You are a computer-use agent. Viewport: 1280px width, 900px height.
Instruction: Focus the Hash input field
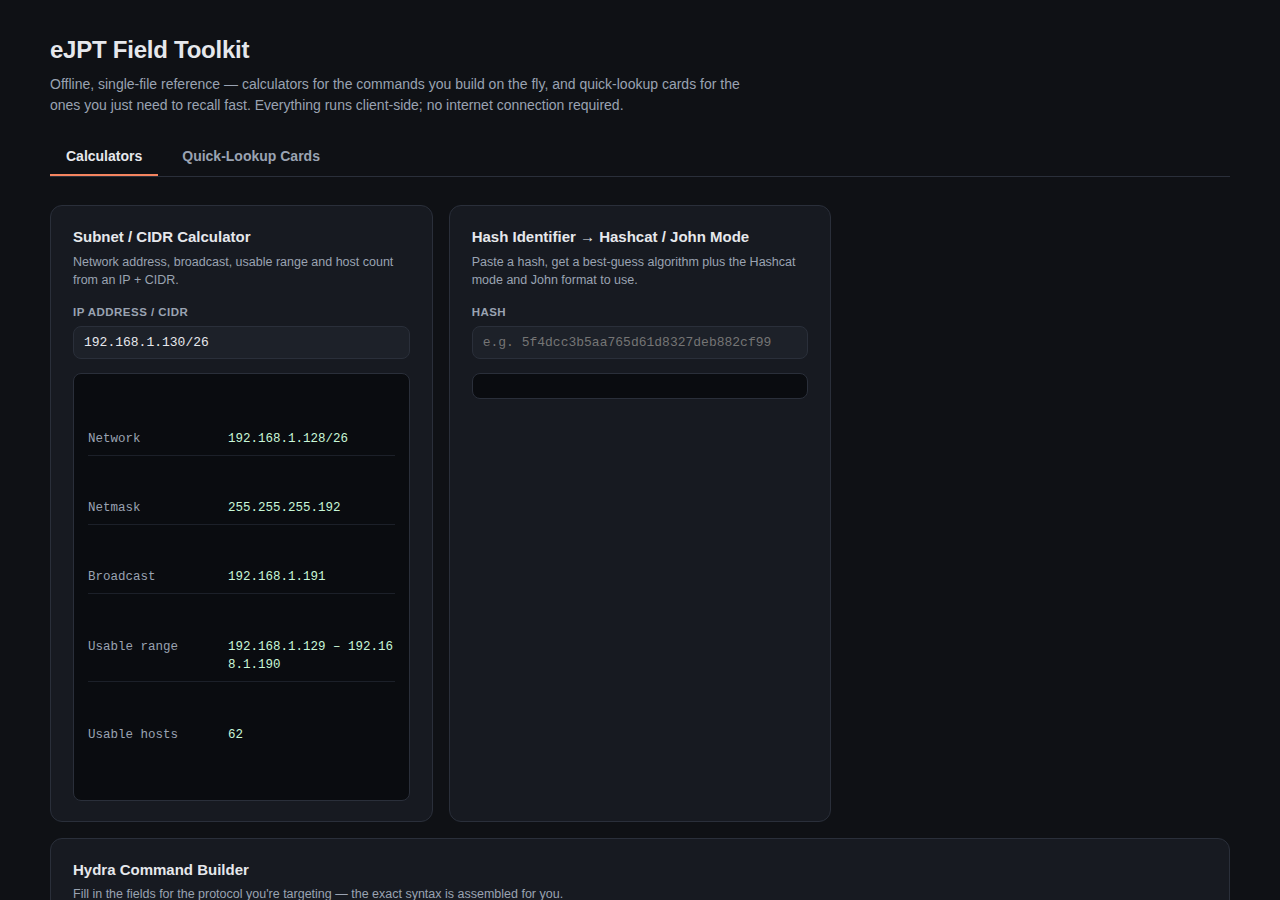pos(640,342)
